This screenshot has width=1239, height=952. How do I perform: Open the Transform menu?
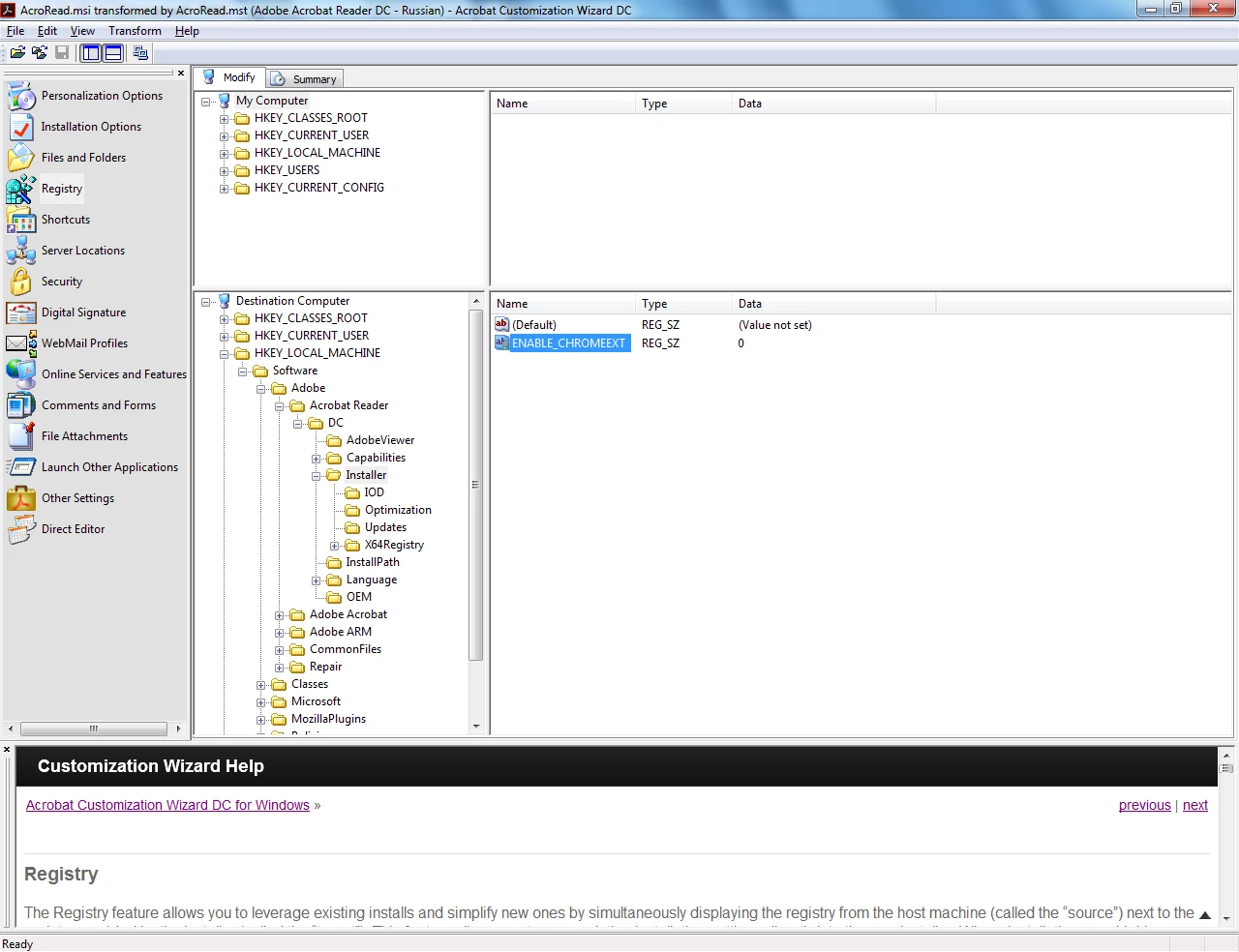point(135,31)
